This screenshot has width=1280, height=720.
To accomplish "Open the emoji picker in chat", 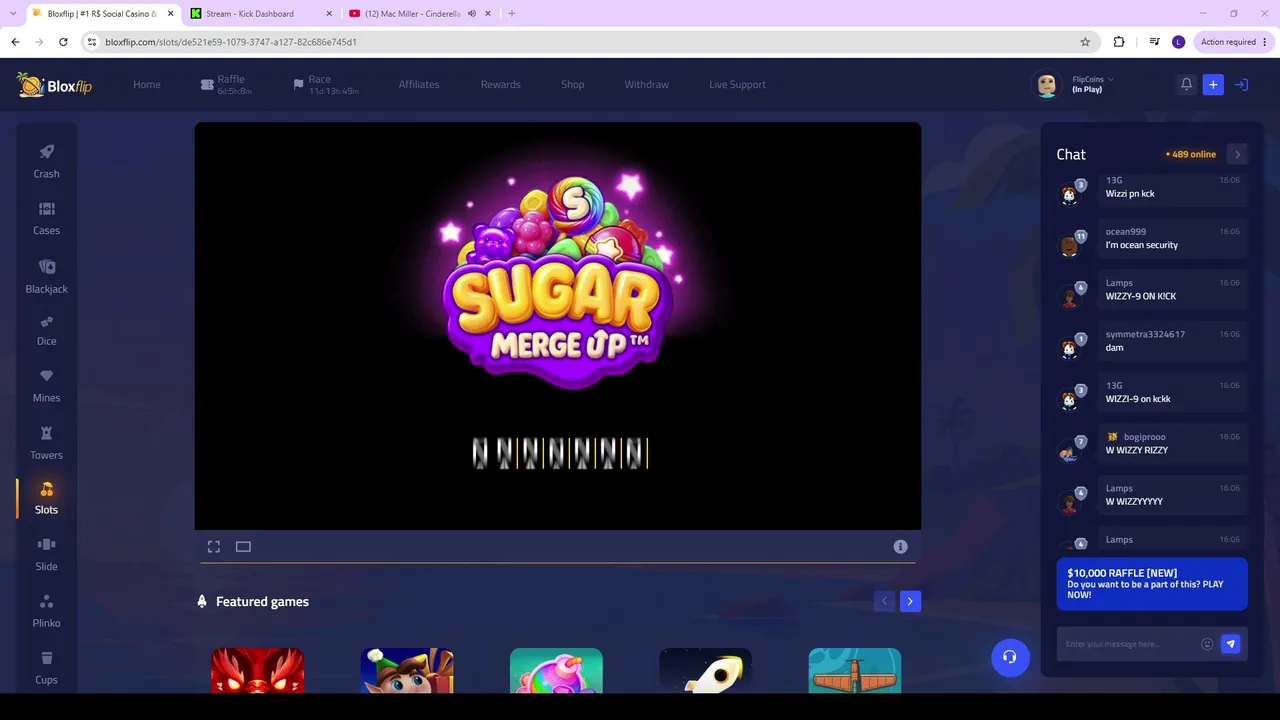I will pos(1207,644).
